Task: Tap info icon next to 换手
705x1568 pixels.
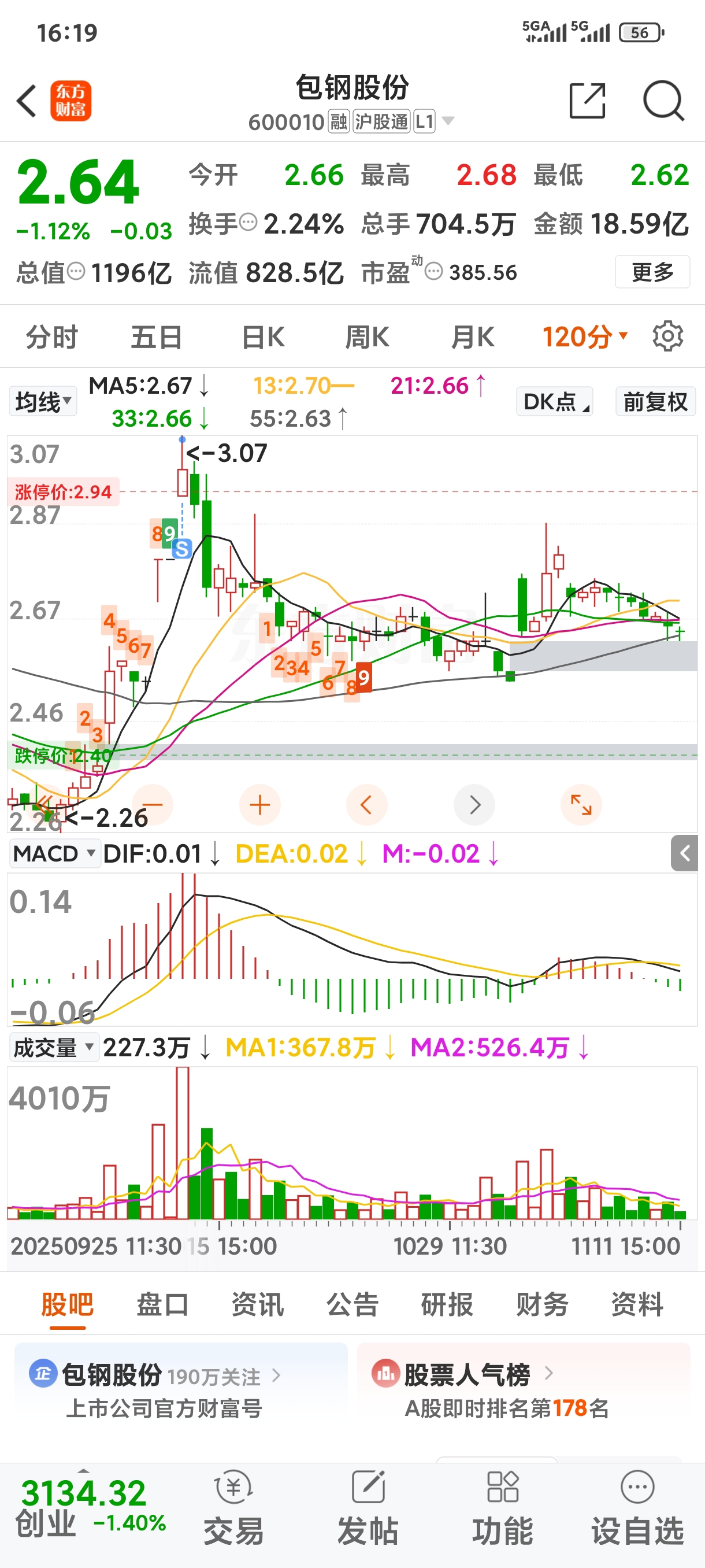Action: click(248, 222)
